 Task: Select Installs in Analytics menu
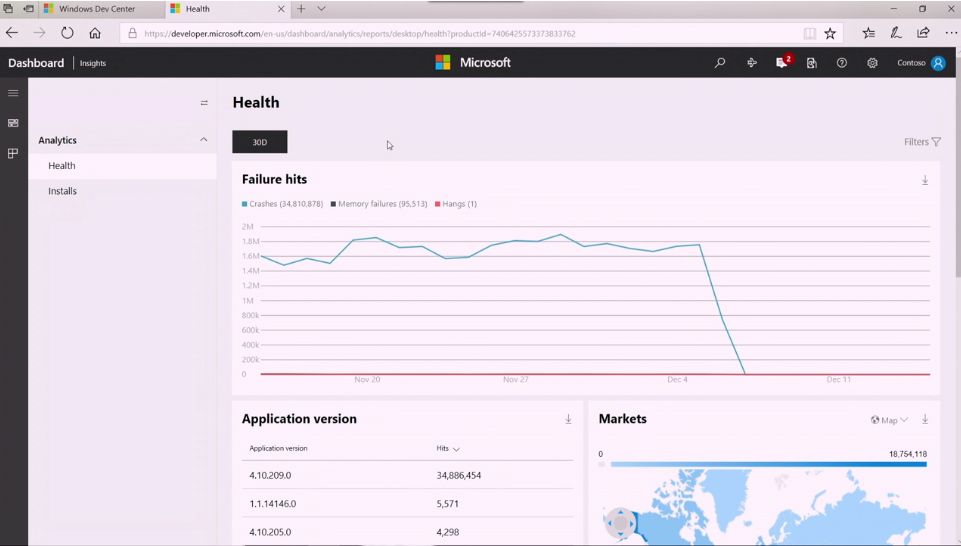pyautogui.click(x=123, y=191)
